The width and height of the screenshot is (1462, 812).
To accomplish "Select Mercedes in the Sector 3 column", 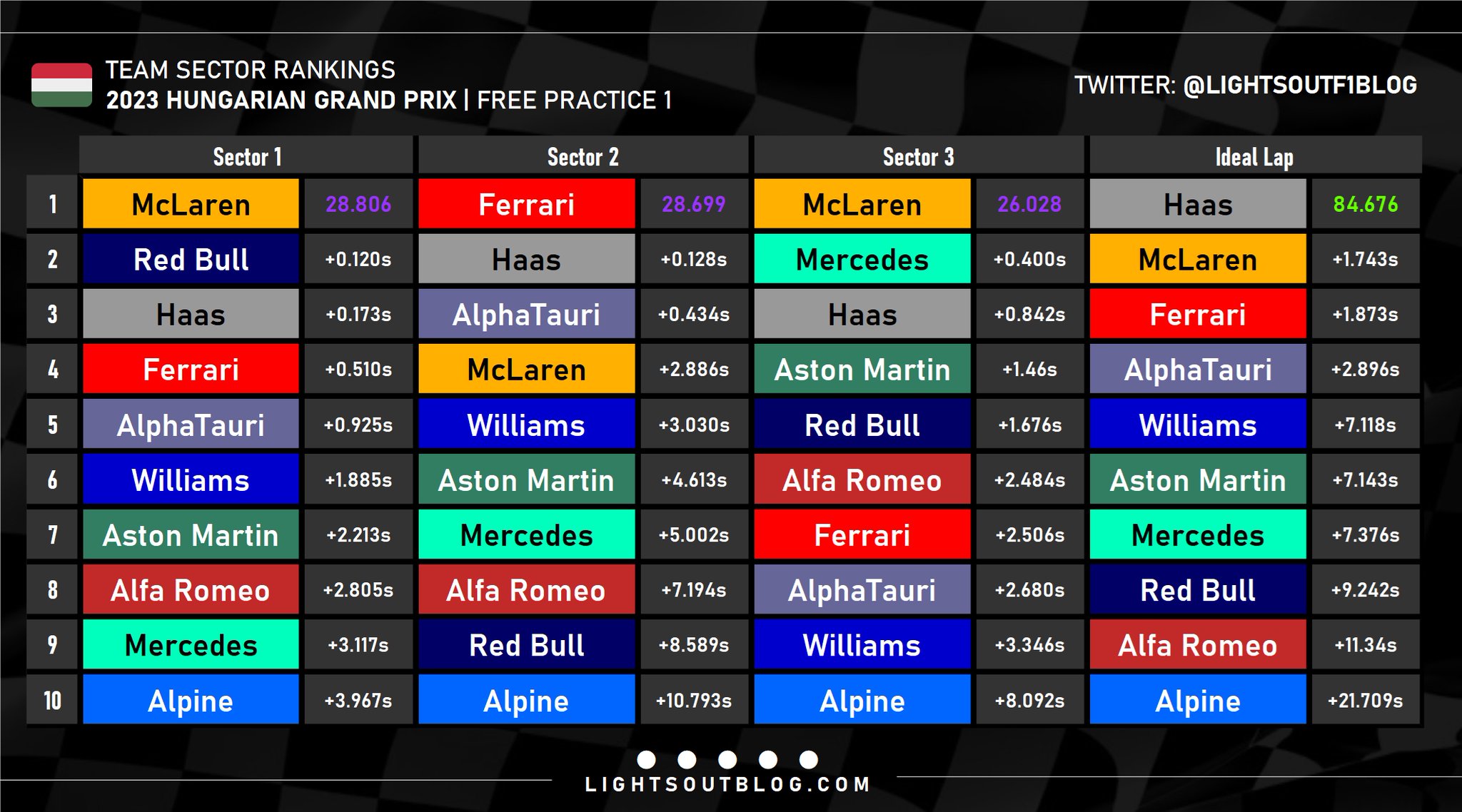I will point(862,260).
